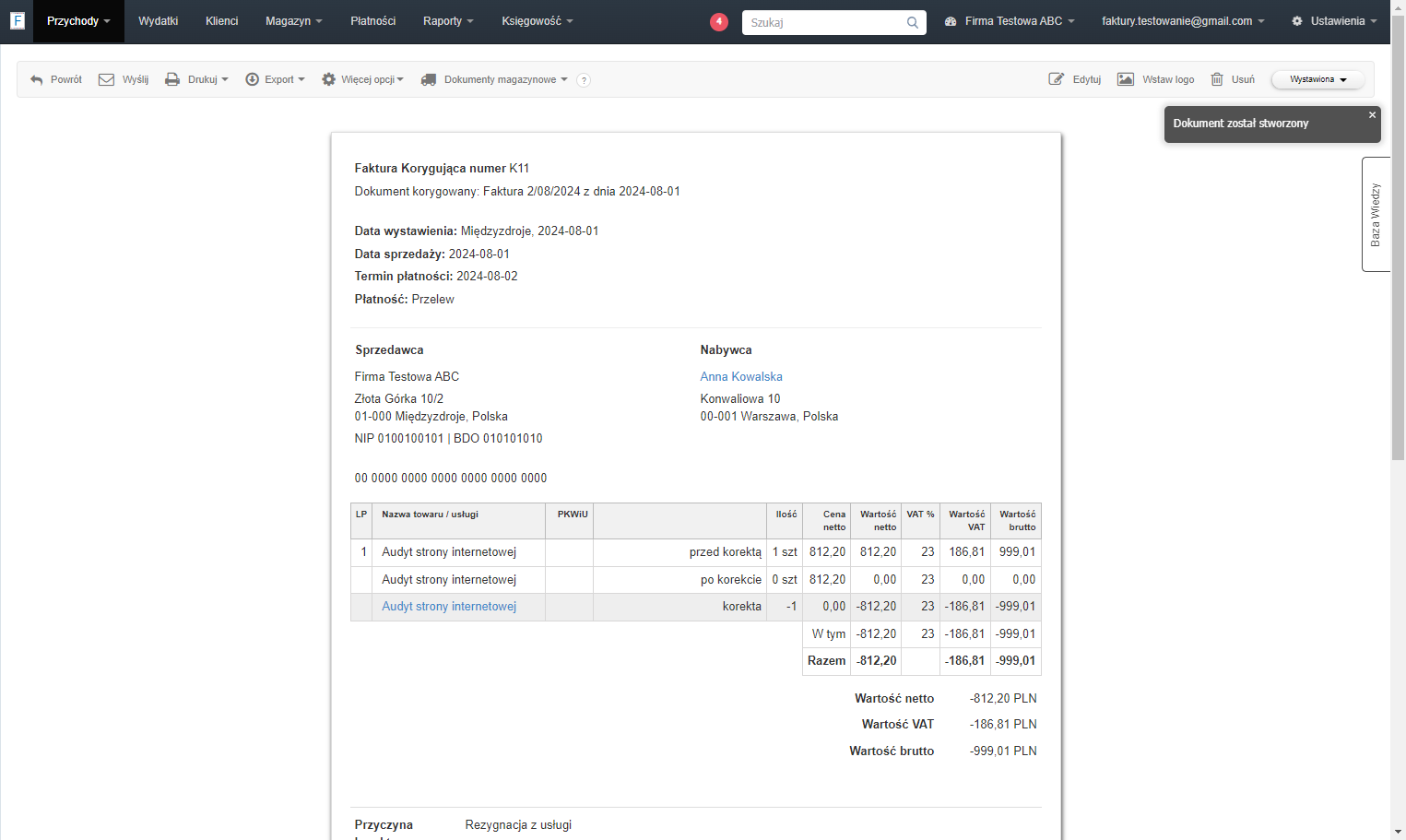Open Anna Kowalska client link
The image size is (1406, 840).
[x=741, y=376]
